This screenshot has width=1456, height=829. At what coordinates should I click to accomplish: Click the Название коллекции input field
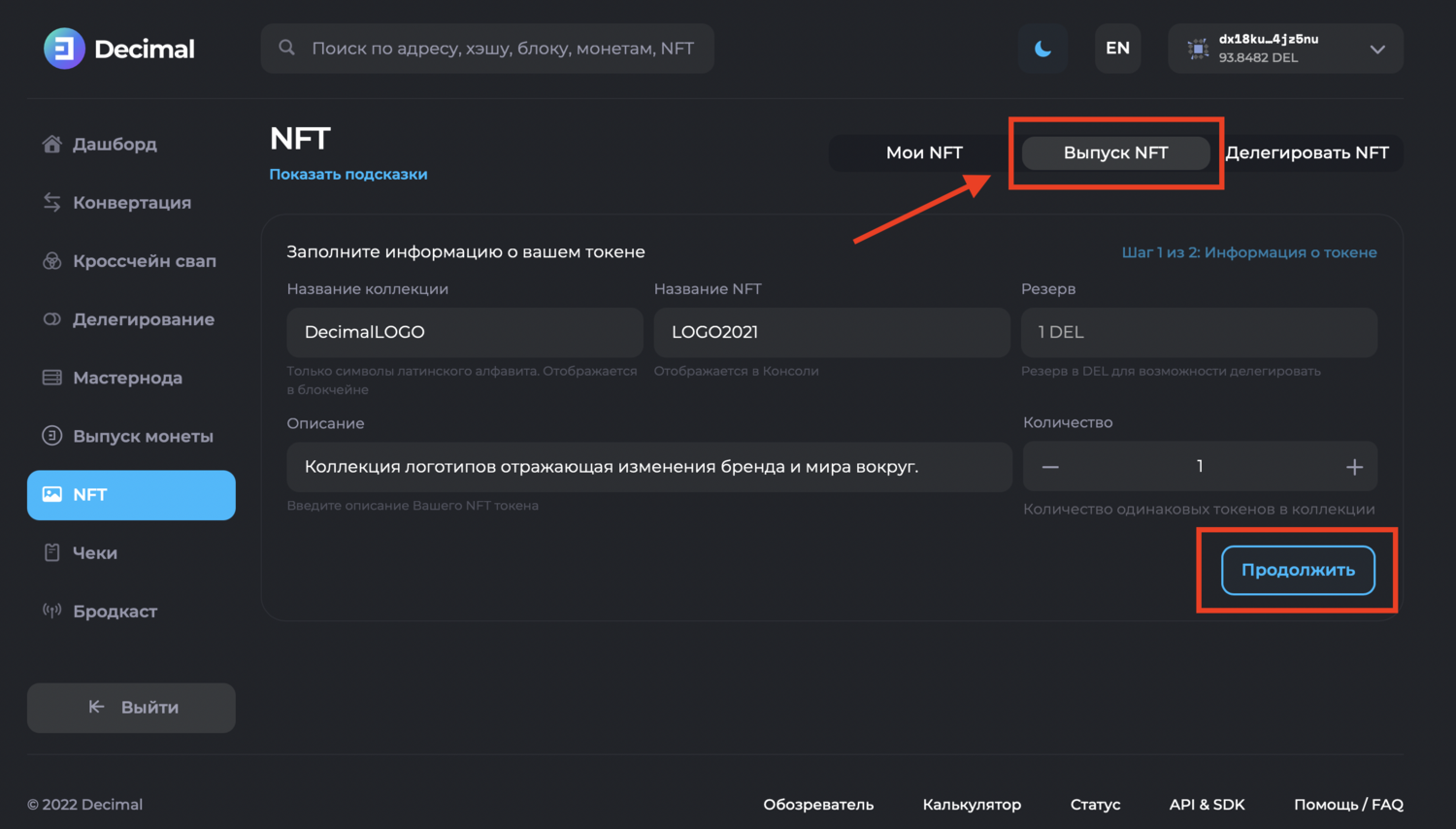click(x=465, y=332)
